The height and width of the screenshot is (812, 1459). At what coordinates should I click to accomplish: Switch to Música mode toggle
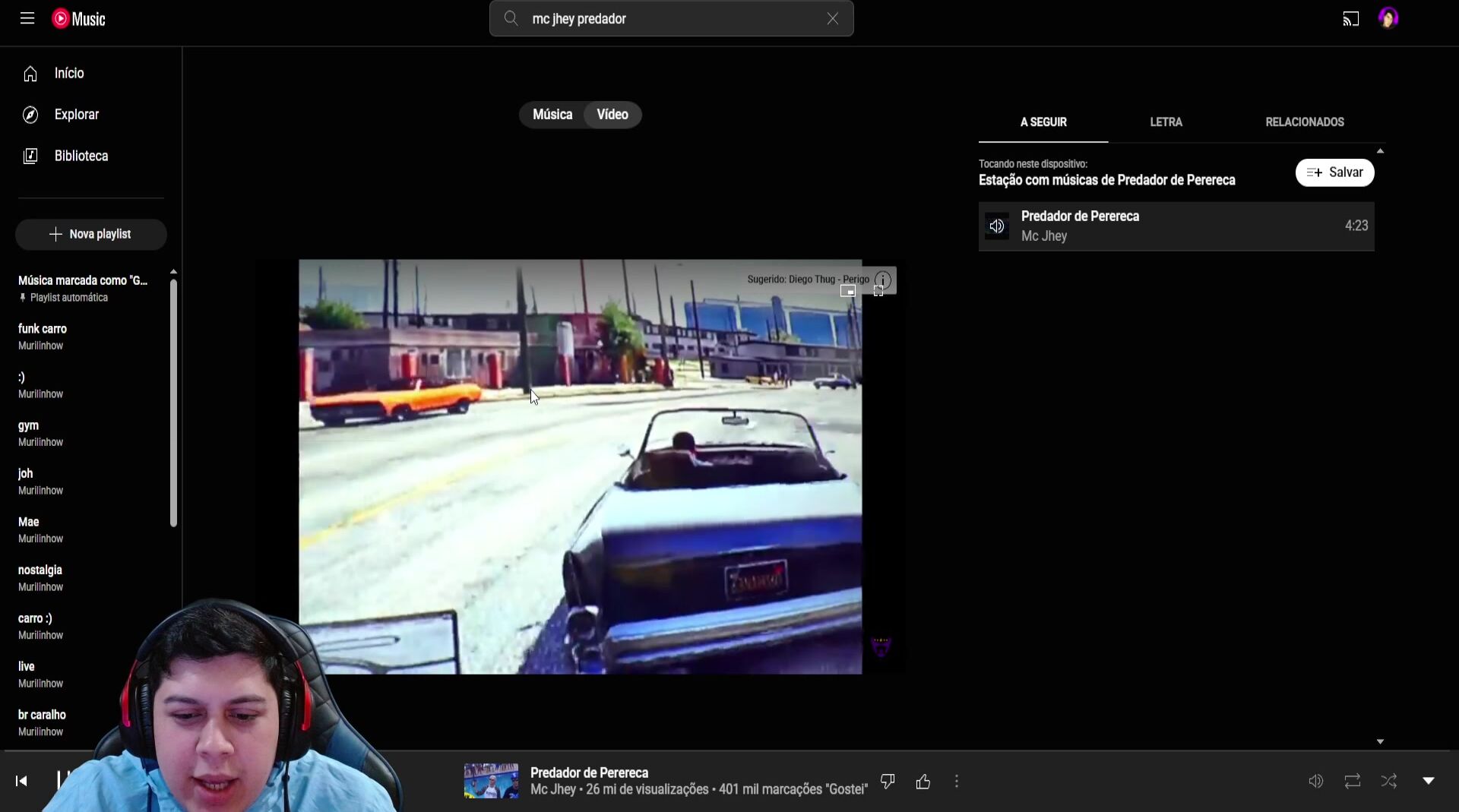pos(552,115)
